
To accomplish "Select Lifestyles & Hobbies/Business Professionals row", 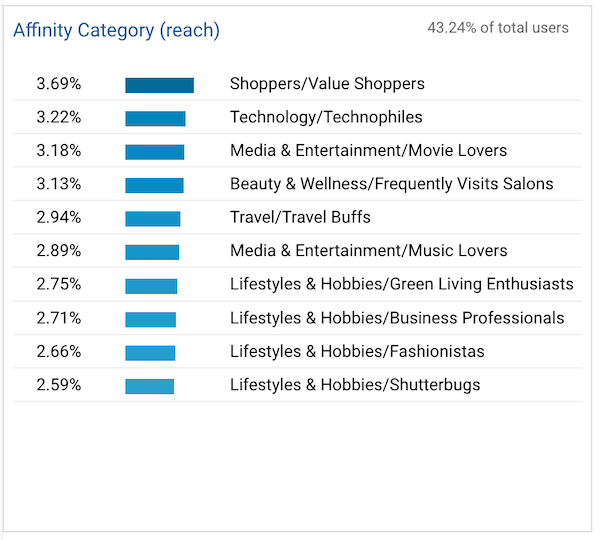I will pyautogui.click(x=396, y=318).
